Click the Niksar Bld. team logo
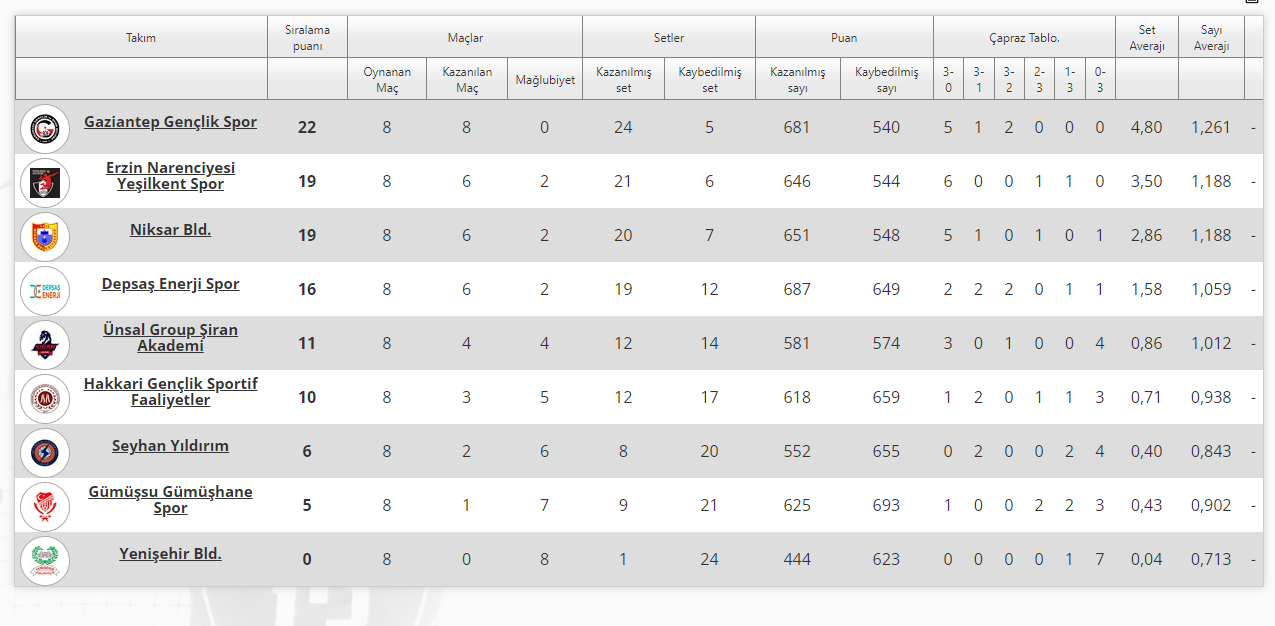 tap(45, 236)
